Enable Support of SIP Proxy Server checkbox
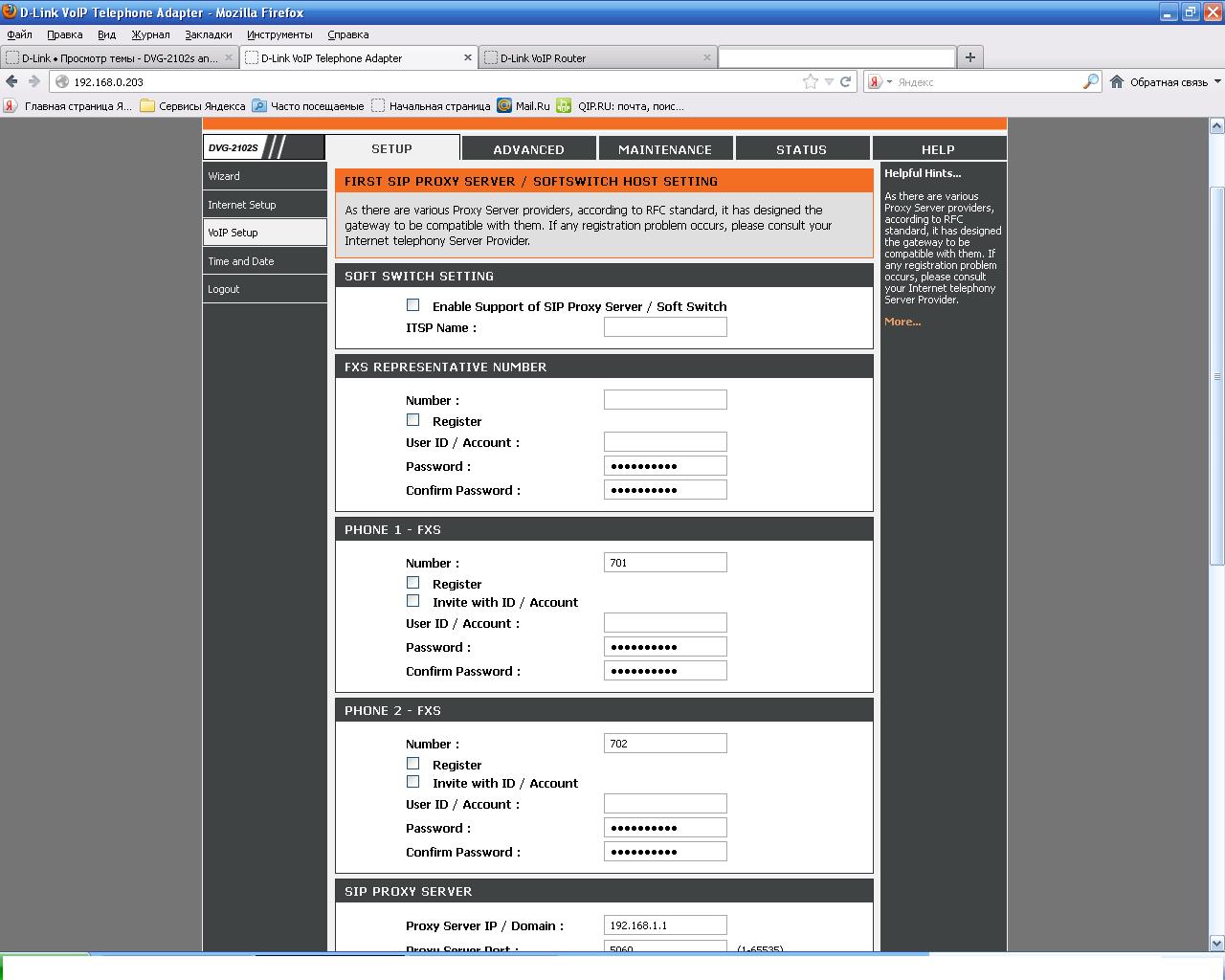 (413, 305)
